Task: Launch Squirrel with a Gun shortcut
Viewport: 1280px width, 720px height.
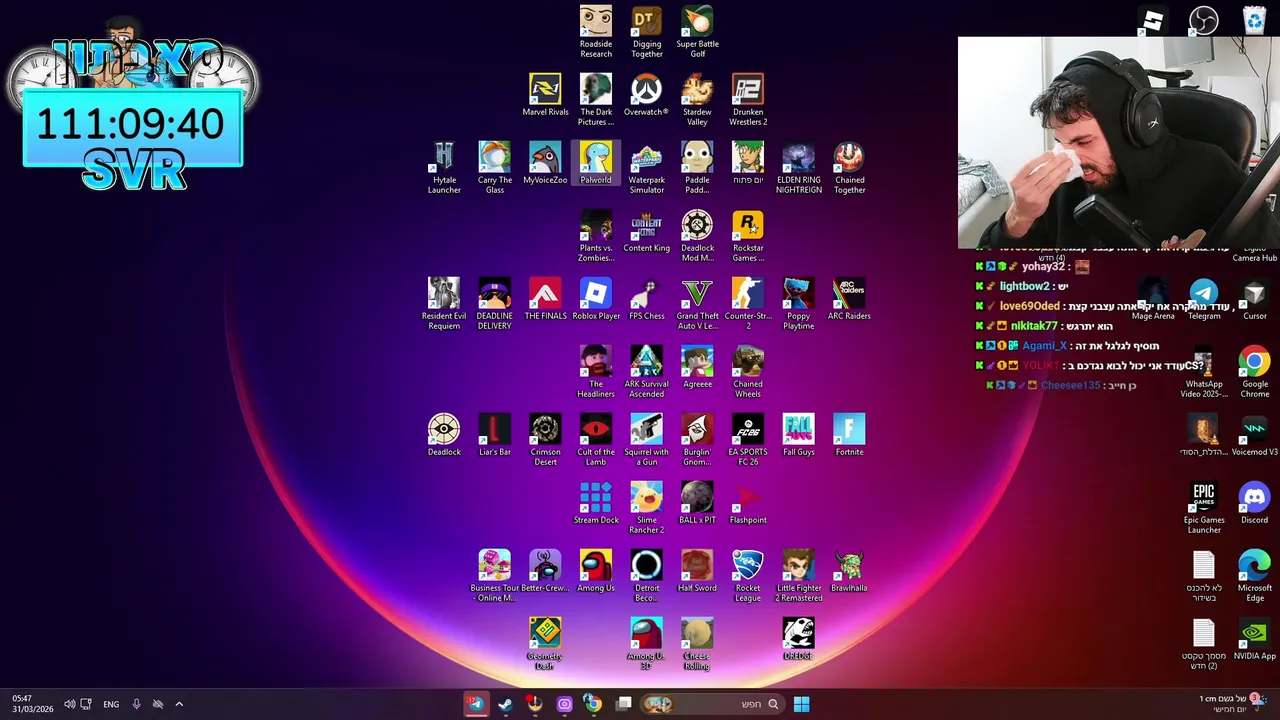Action: click(x=646, y=440)
